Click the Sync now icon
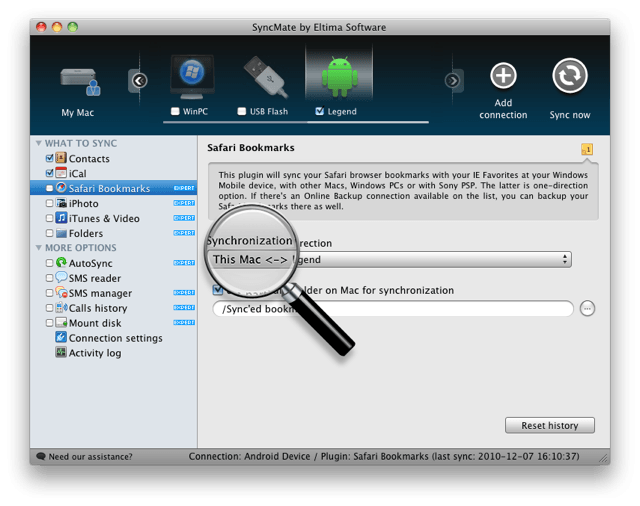Viewport: 640px width, 506px height. (x=568, y=77)
